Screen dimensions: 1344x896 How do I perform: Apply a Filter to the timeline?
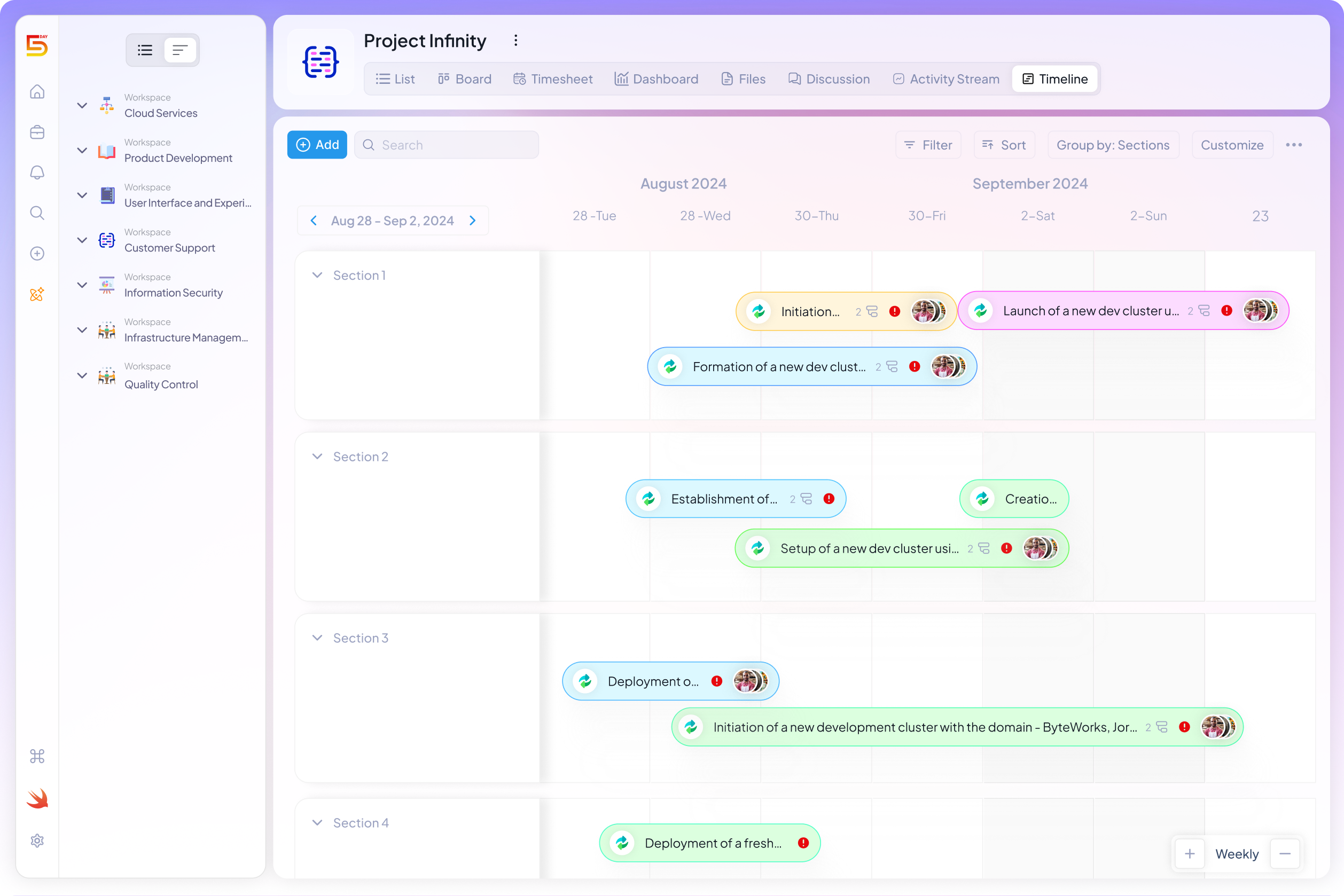tap(927, 145)
